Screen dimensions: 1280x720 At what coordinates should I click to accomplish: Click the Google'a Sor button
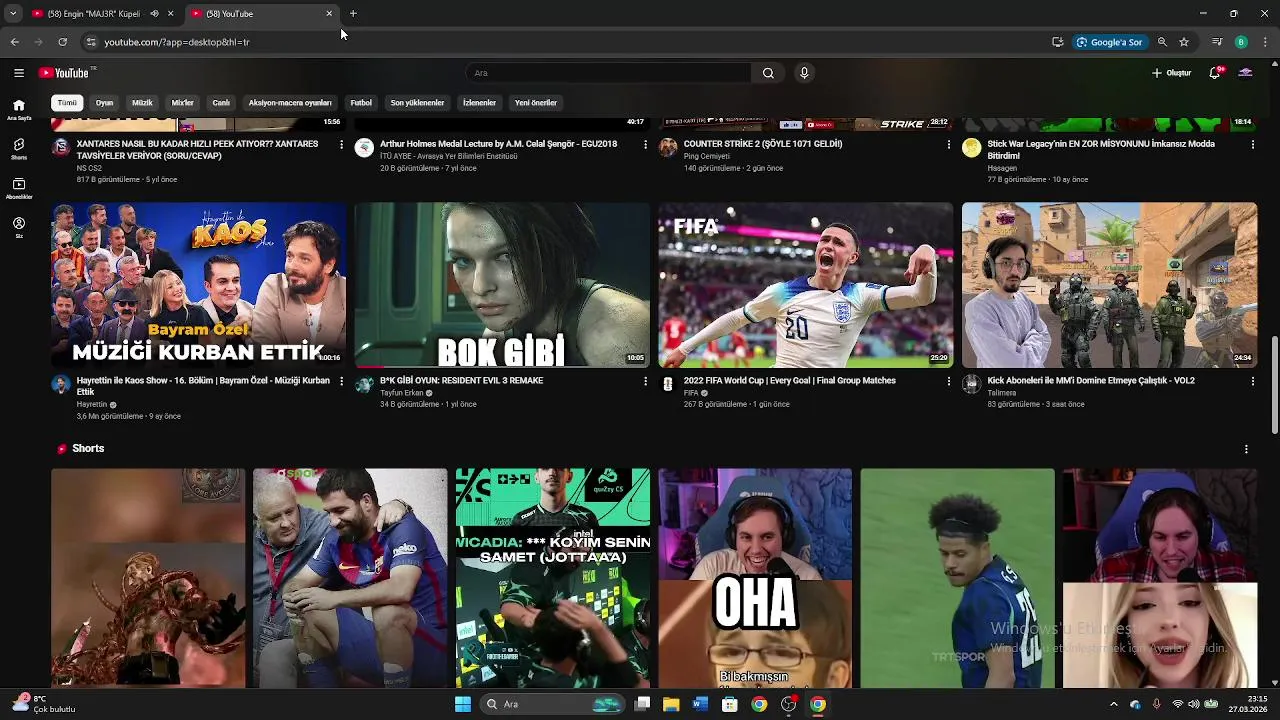(1109, 42)
